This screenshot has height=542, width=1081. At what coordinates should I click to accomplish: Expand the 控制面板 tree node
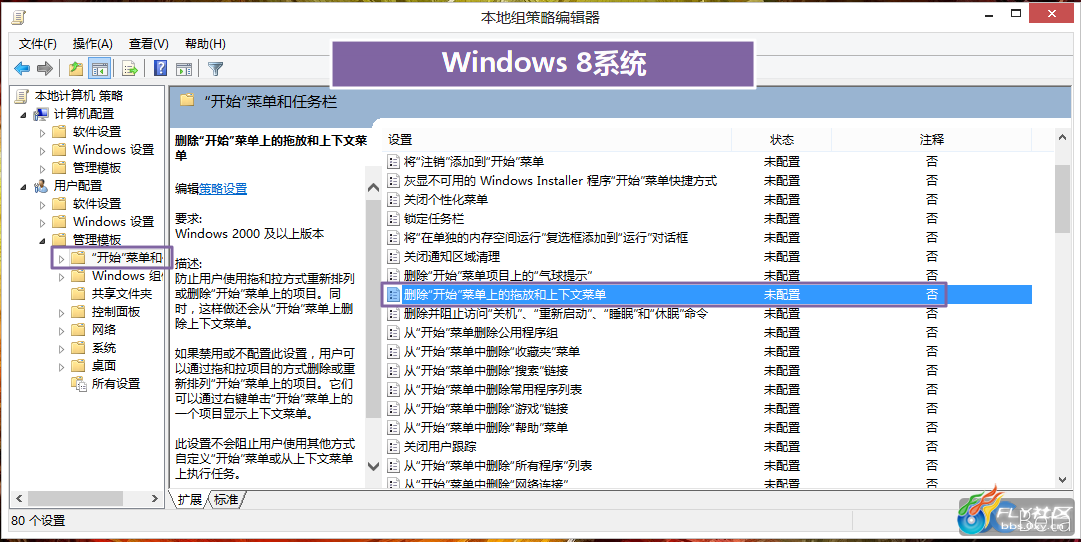(61, 312)
